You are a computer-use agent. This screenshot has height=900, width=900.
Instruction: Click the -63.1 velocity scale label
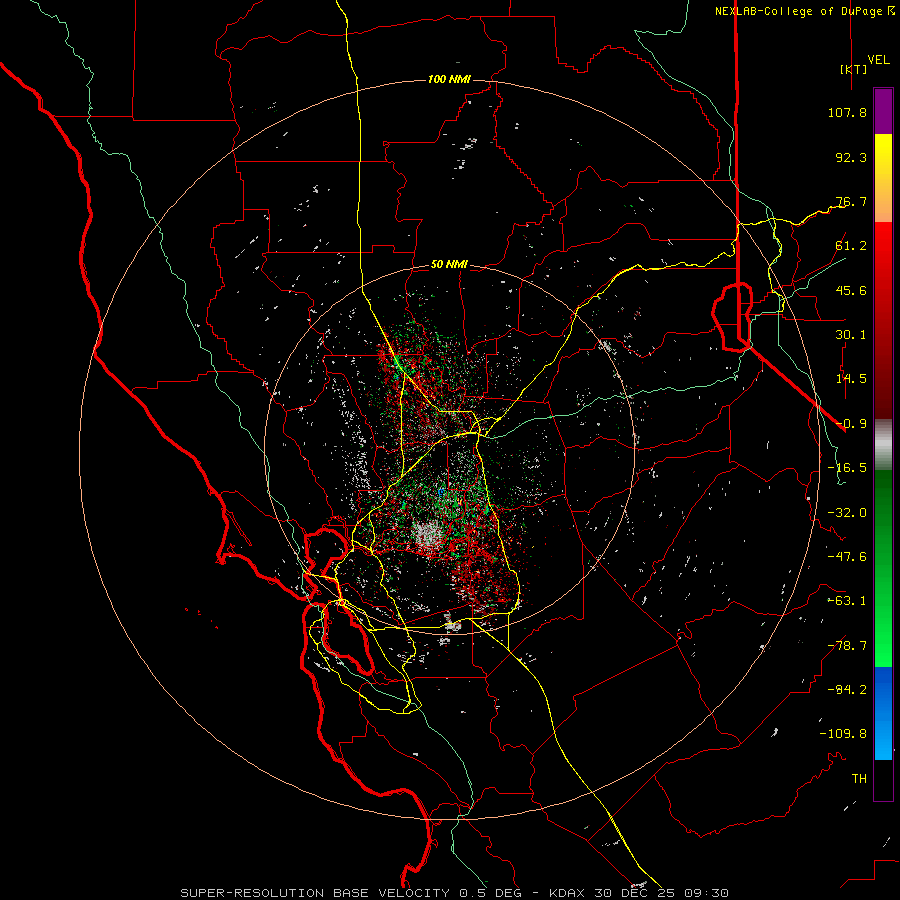pos(847,601)
